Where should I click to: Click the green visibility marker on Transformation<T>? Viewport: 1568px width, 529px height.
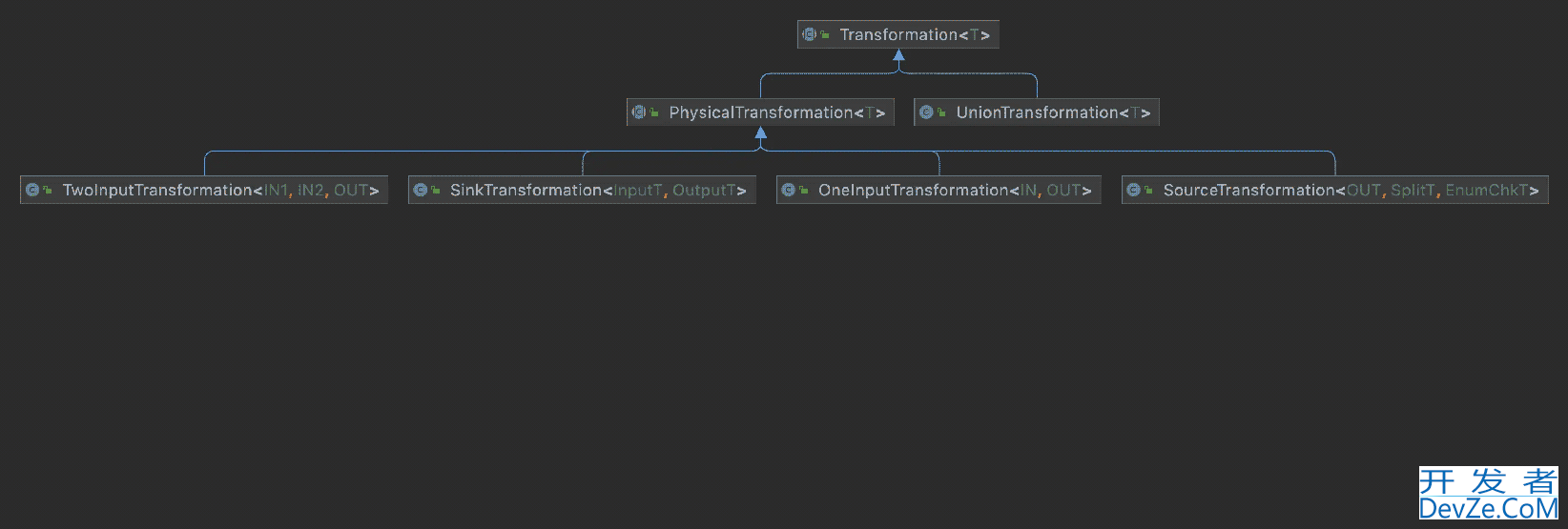point(825,34)
